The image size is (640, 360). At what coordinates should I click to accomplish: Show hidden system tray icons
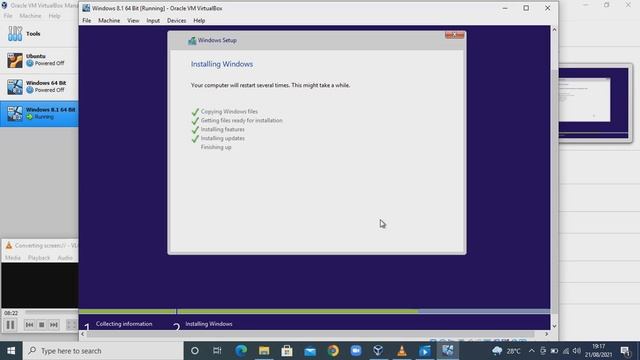531,351
